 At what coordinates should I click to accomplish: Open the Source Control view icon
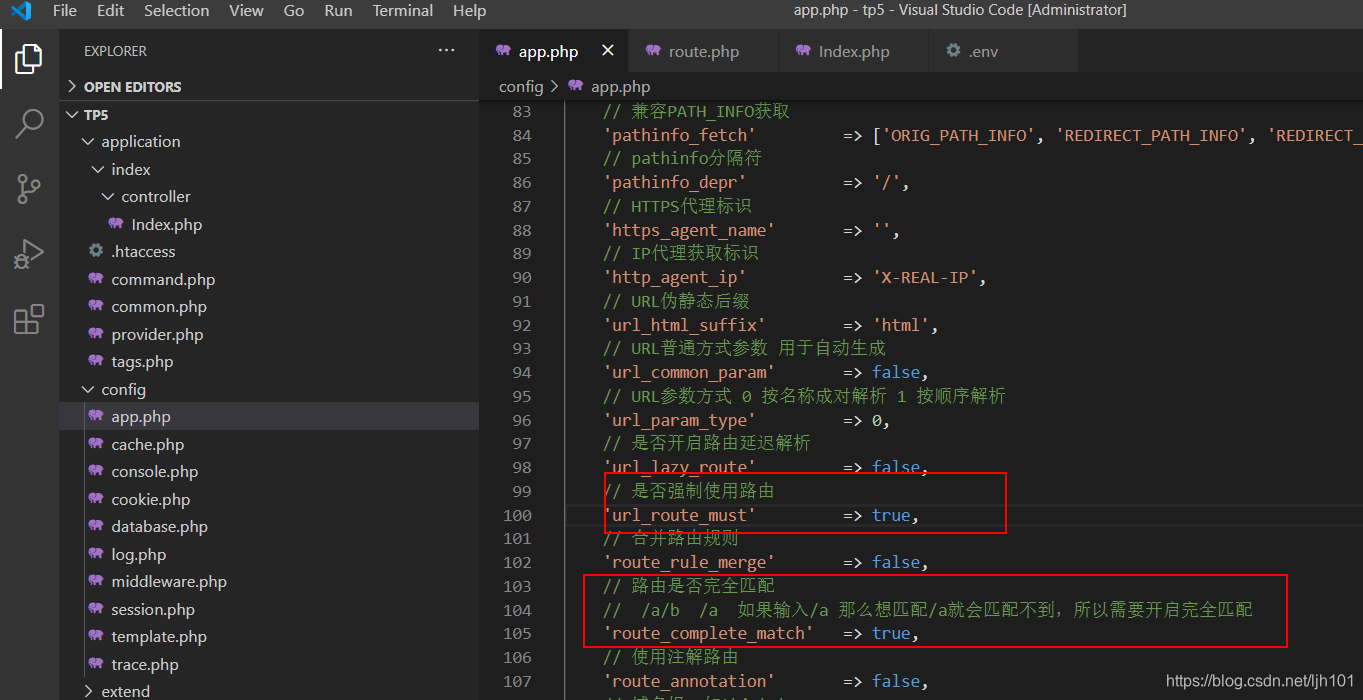[x=29, y=189]
